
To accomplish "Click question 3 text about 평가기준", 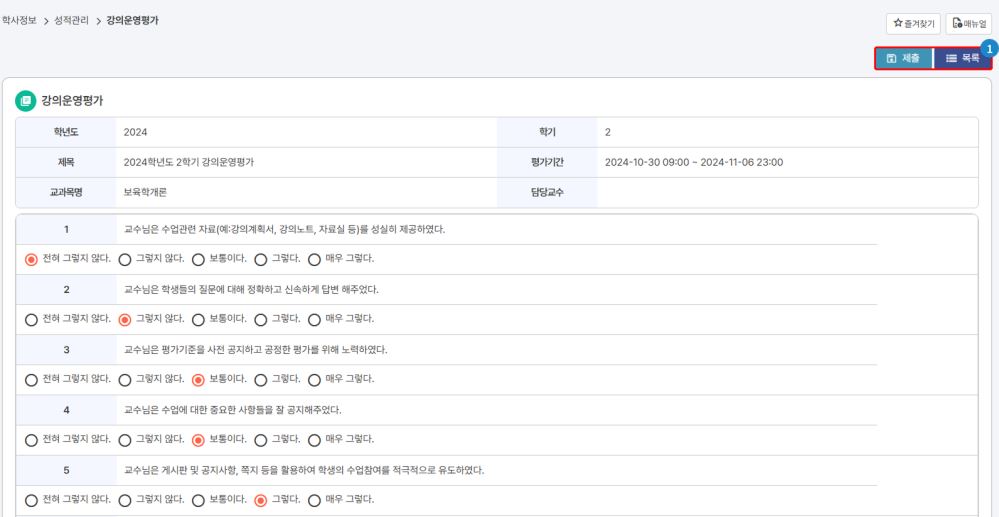I will click(255, 350).
